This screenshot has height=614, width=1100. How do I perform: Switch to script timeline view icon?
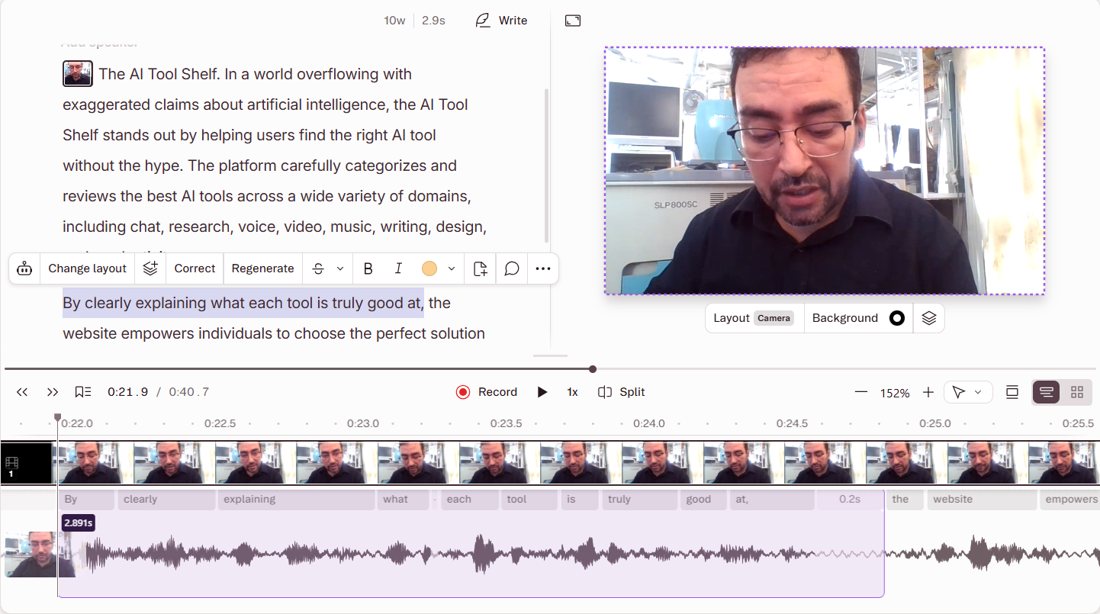coord(1046,392)
